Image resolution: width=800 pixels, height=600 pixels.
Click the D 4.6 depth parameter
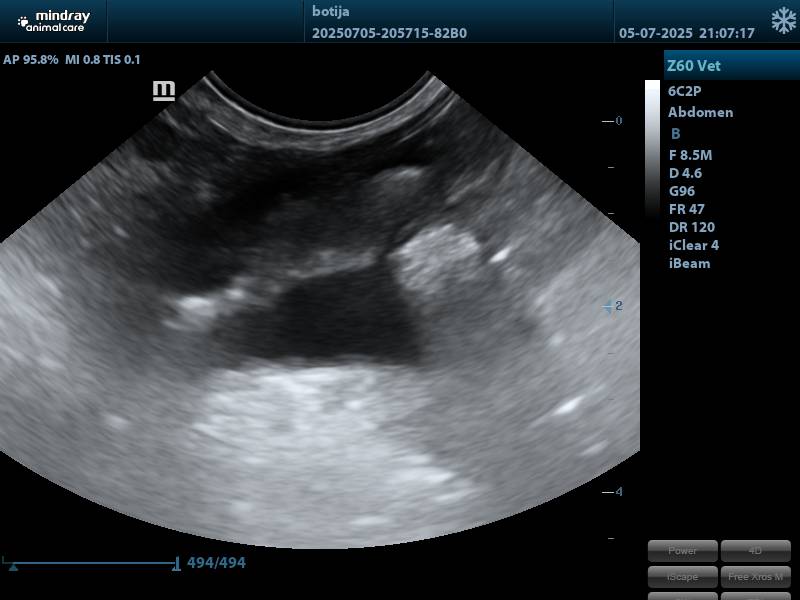click(685, 173)
